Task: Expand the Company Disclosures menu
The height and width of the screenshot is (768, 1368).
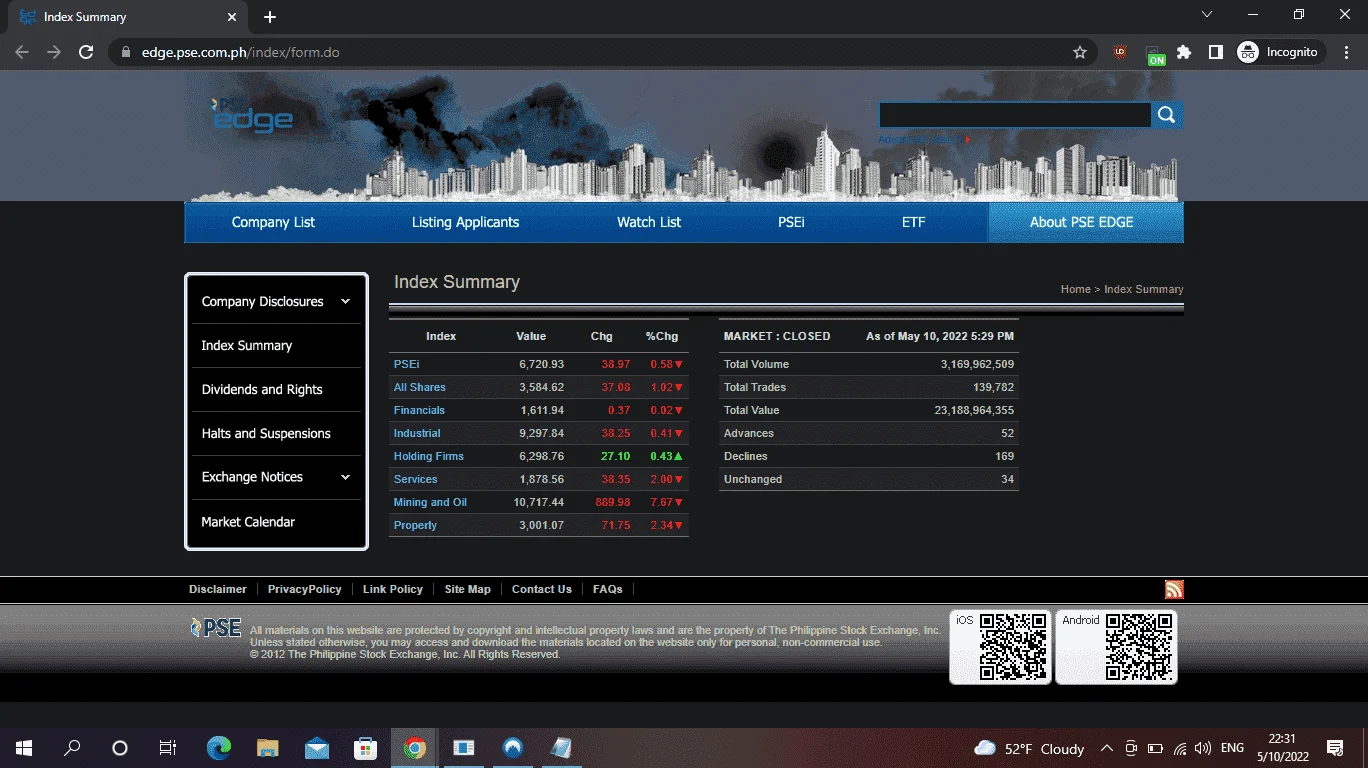Action: pos(276,302)
